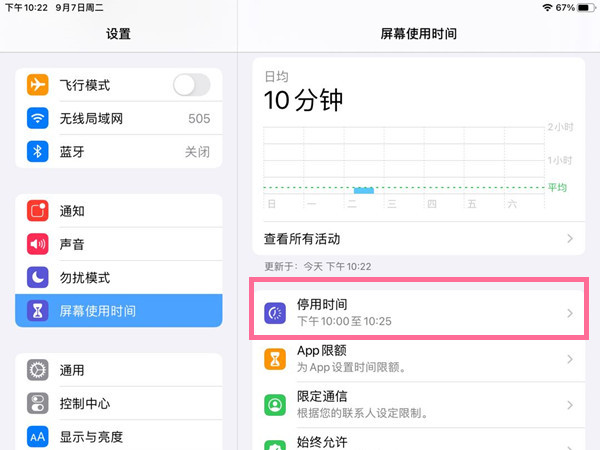Screen dimensions: 600x450
Task: Tap the chevron on the App限额 row
Action: (x=570, y=359)
